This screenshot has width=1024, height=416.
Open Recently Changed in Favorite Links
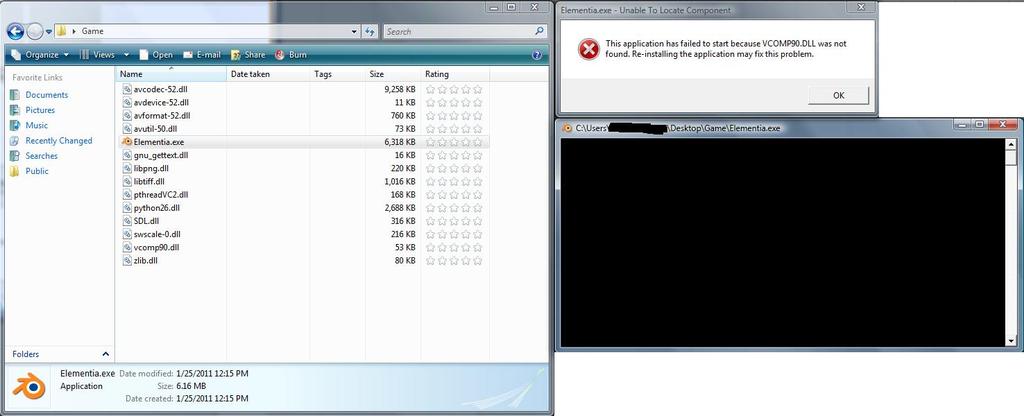point(59,140)
